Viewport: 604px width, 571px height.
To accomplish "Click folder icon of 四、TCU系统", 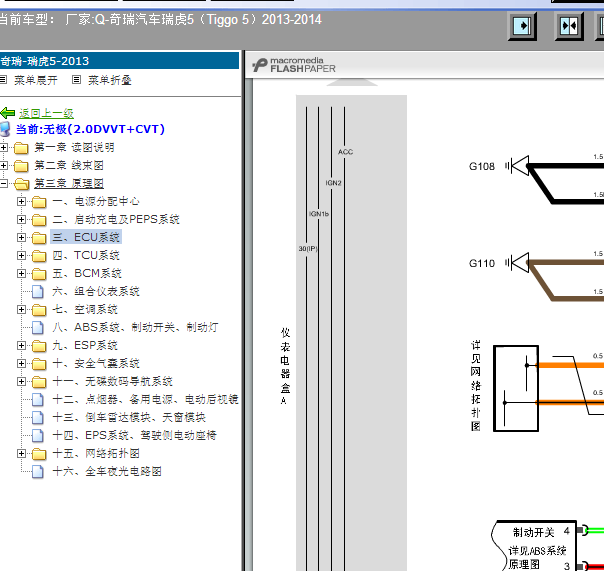I will [39, 256].
